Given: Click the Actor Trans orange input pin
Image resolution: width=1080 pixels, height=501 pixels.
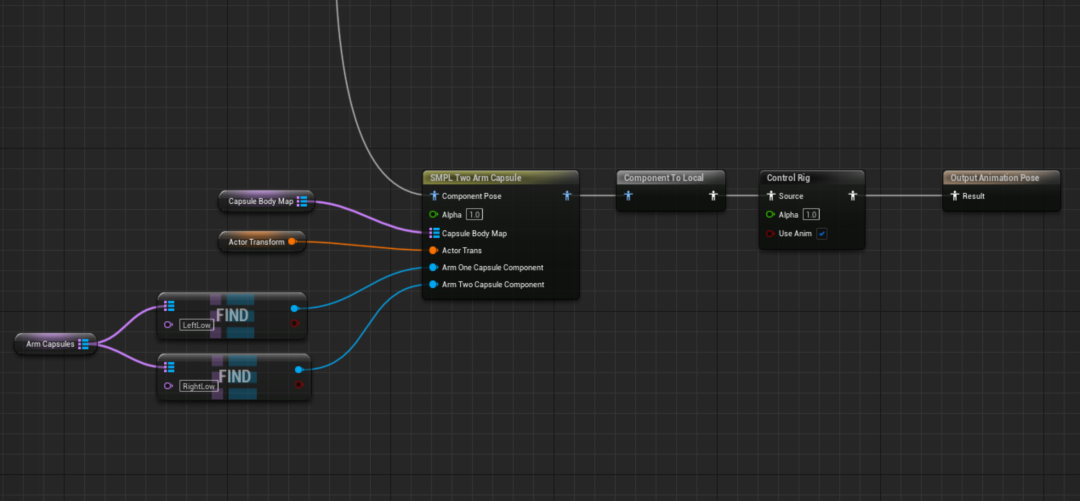Looking at the screenshot, I should [x=433, y=250].
